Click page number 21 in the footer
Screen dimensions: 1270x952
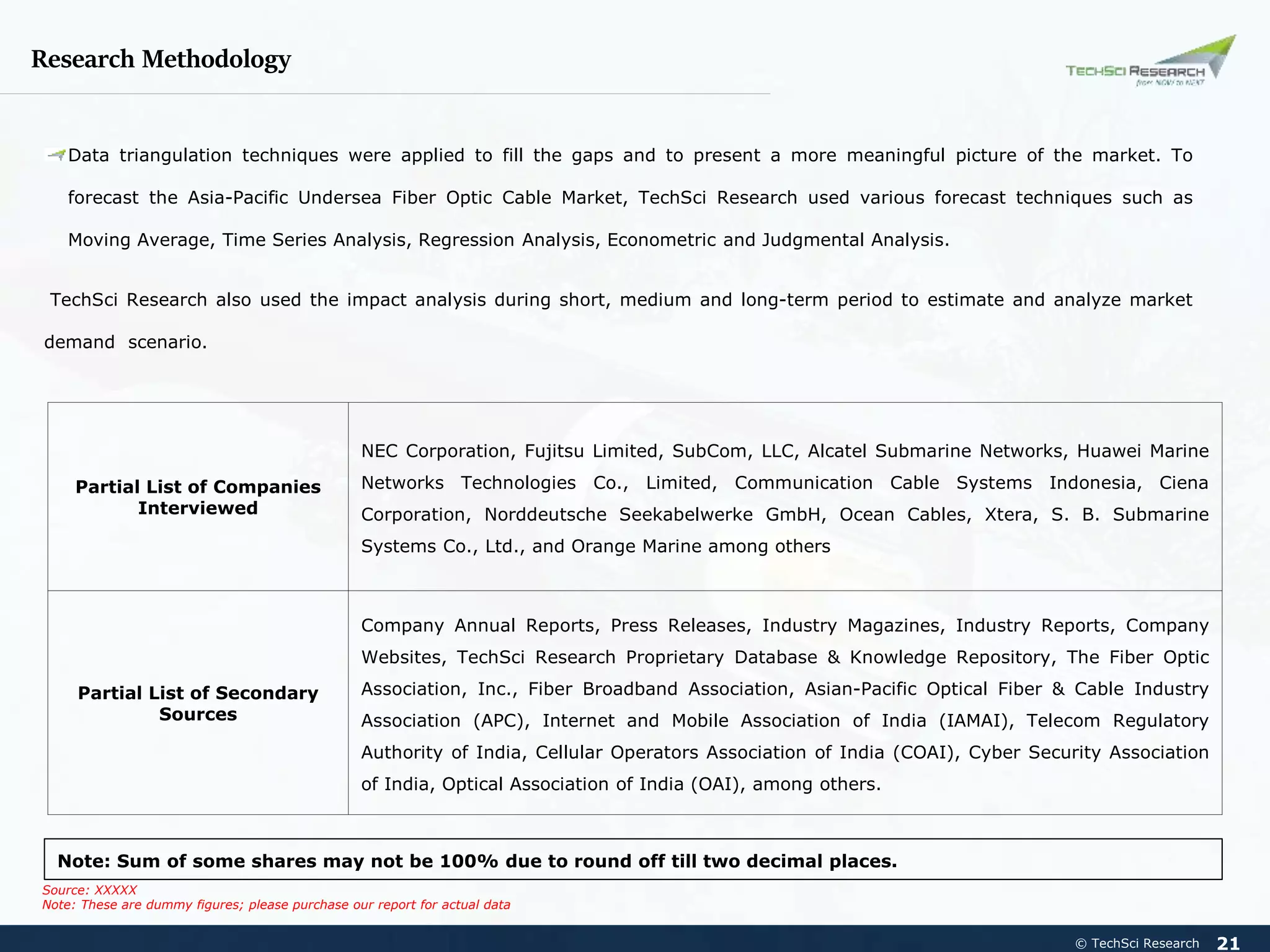click(1228, 943)
